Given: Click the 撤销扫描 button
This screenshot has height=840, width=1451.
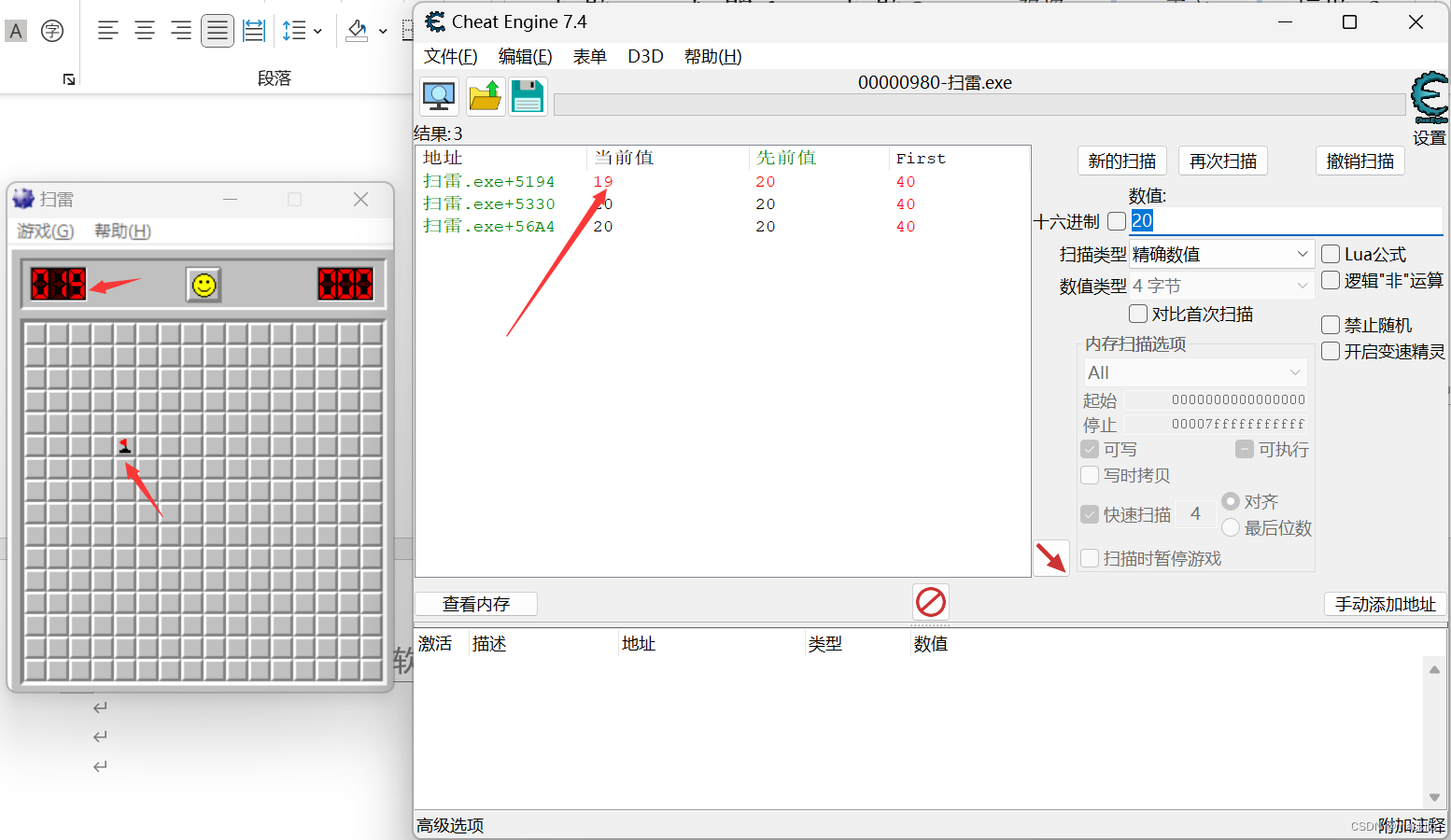Looking at the screenshot, I should (x=1360, y=161).
